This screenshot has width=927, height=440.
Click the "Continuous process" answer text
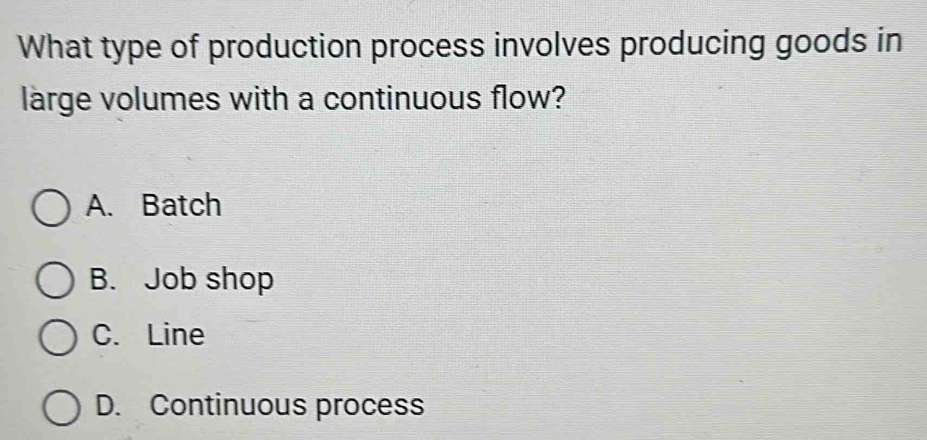289,405
